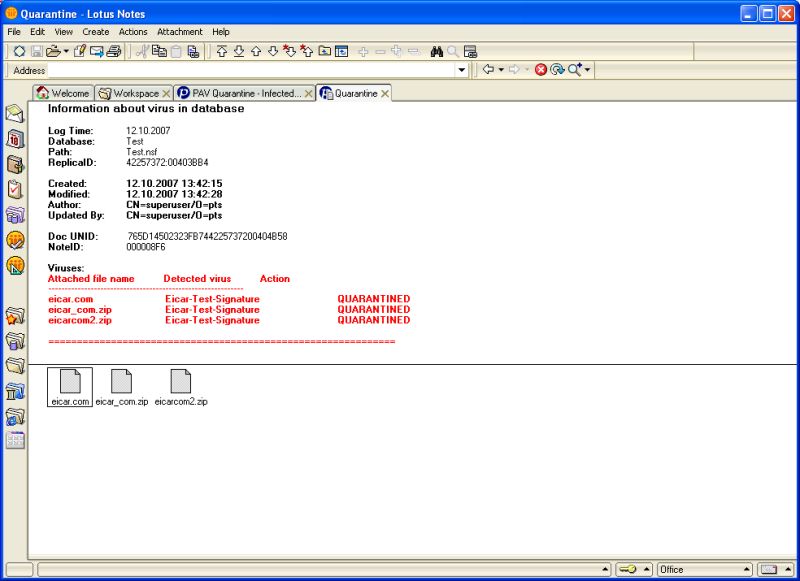800x581 pixels.
Task: Click the key access level status icon
Action: point(628,569)
